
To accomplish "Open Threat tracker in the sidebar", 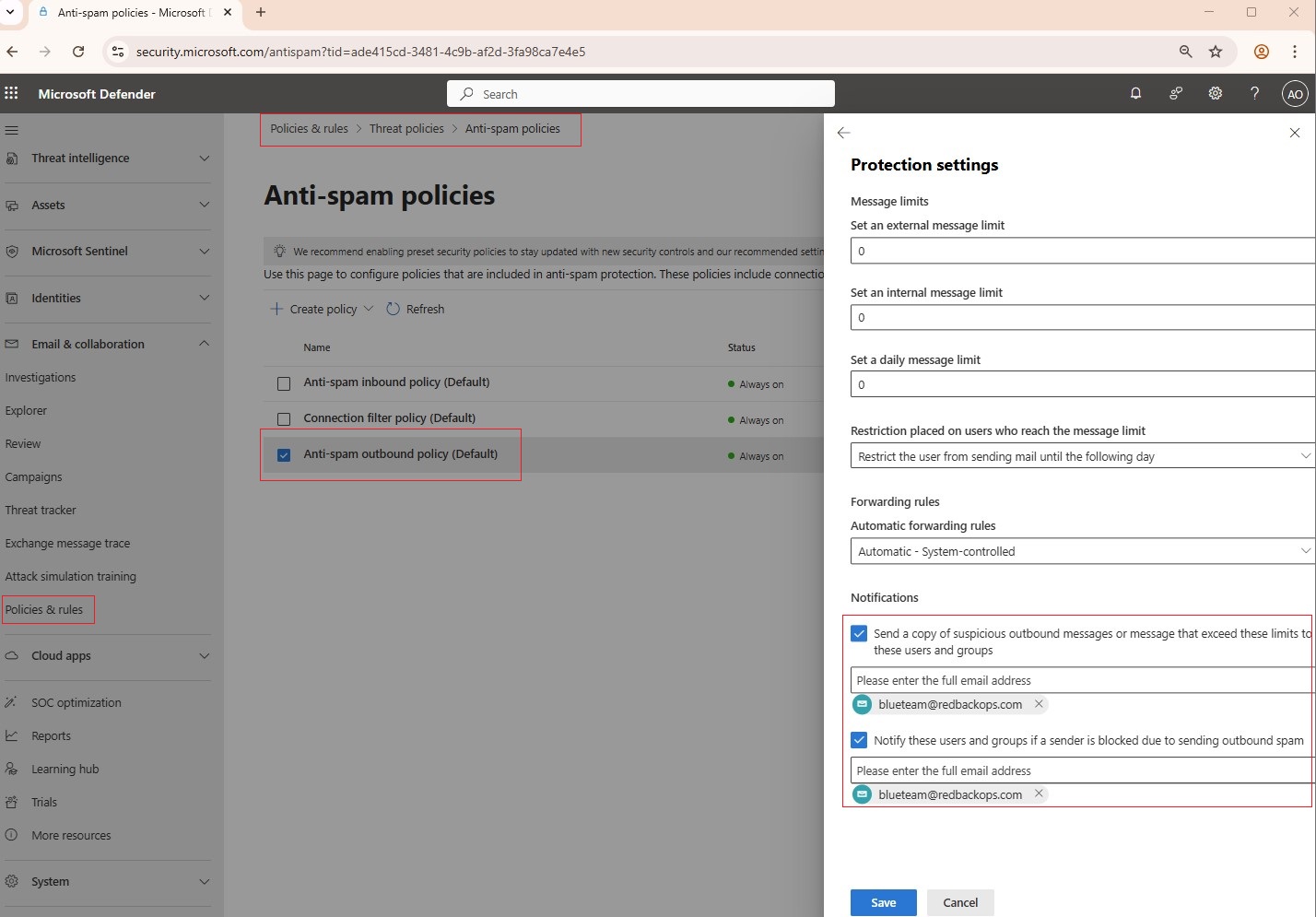I will [x=41, y=510].
